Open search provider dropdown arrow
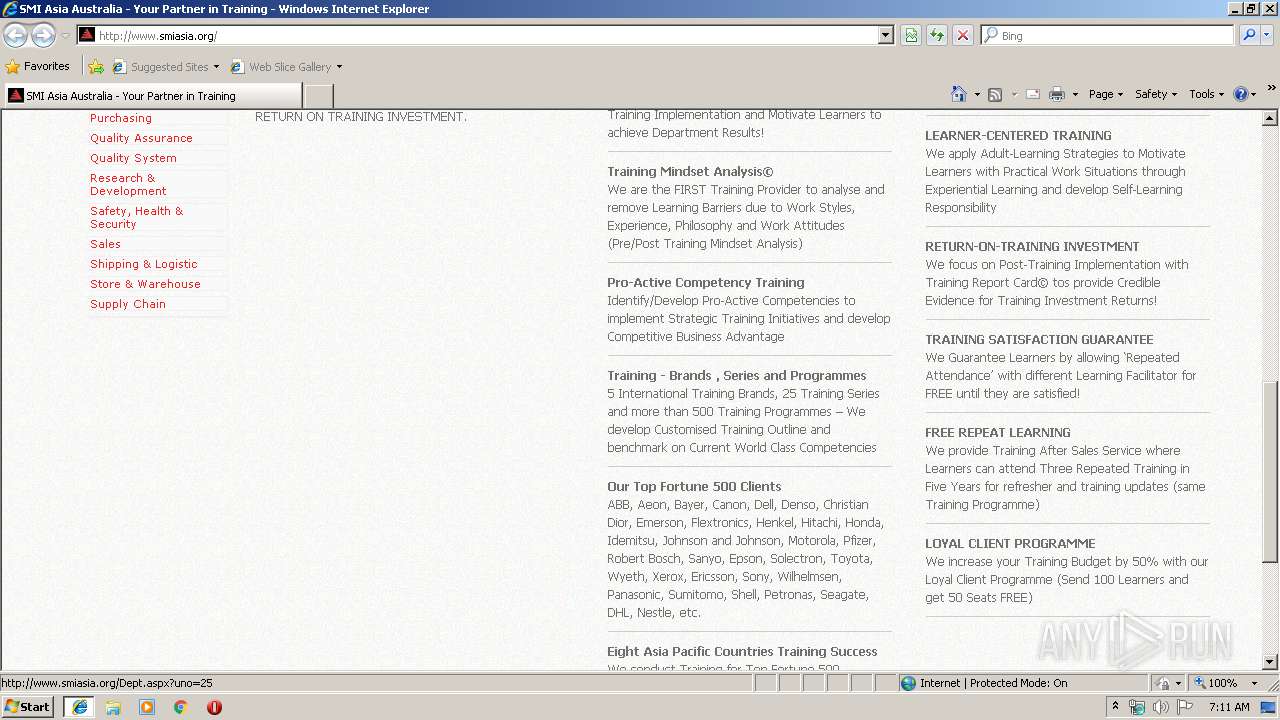Screen dimensions: 1280x720 1268,35
